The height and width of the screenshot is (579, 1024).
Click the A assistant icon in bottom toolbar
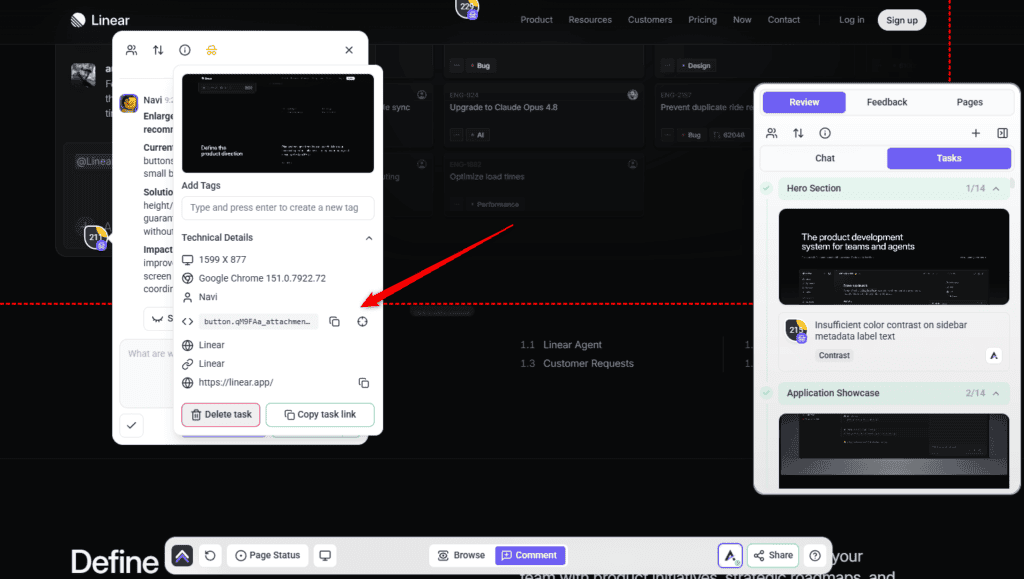click(730, 556)
